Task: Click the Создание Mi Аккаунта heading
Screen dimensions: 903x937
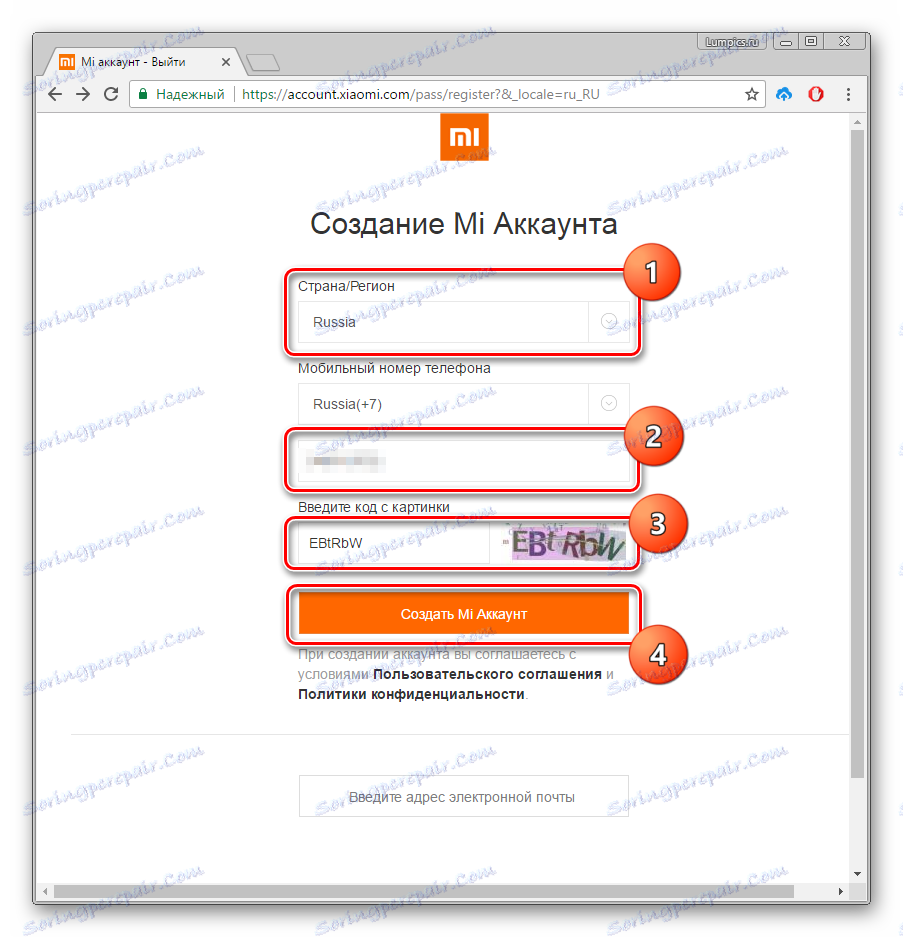Action: 464,224
